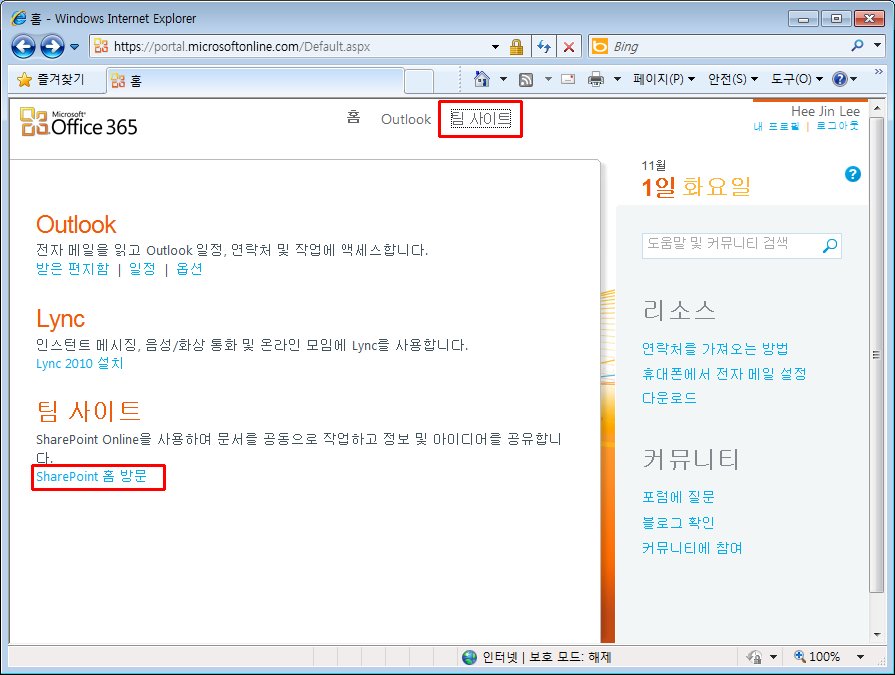
Task: Open the 내 프로필 link
Action: coord(776,126)
